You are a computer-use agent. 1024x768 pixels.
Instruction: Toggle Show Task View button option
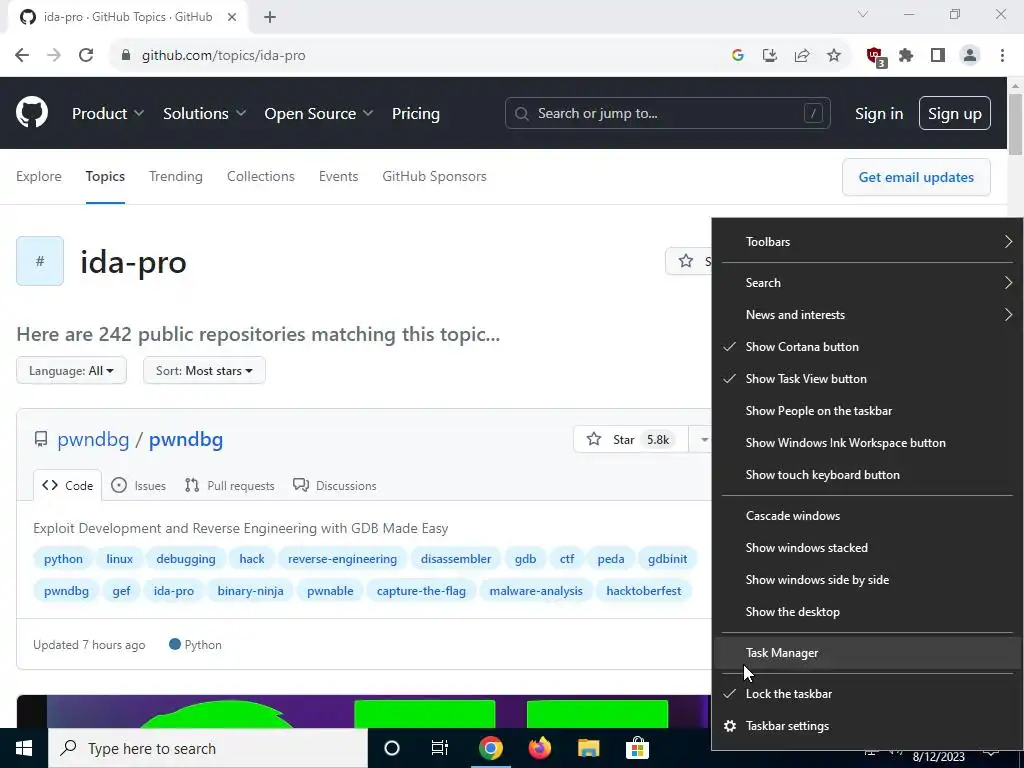(867, 379)
